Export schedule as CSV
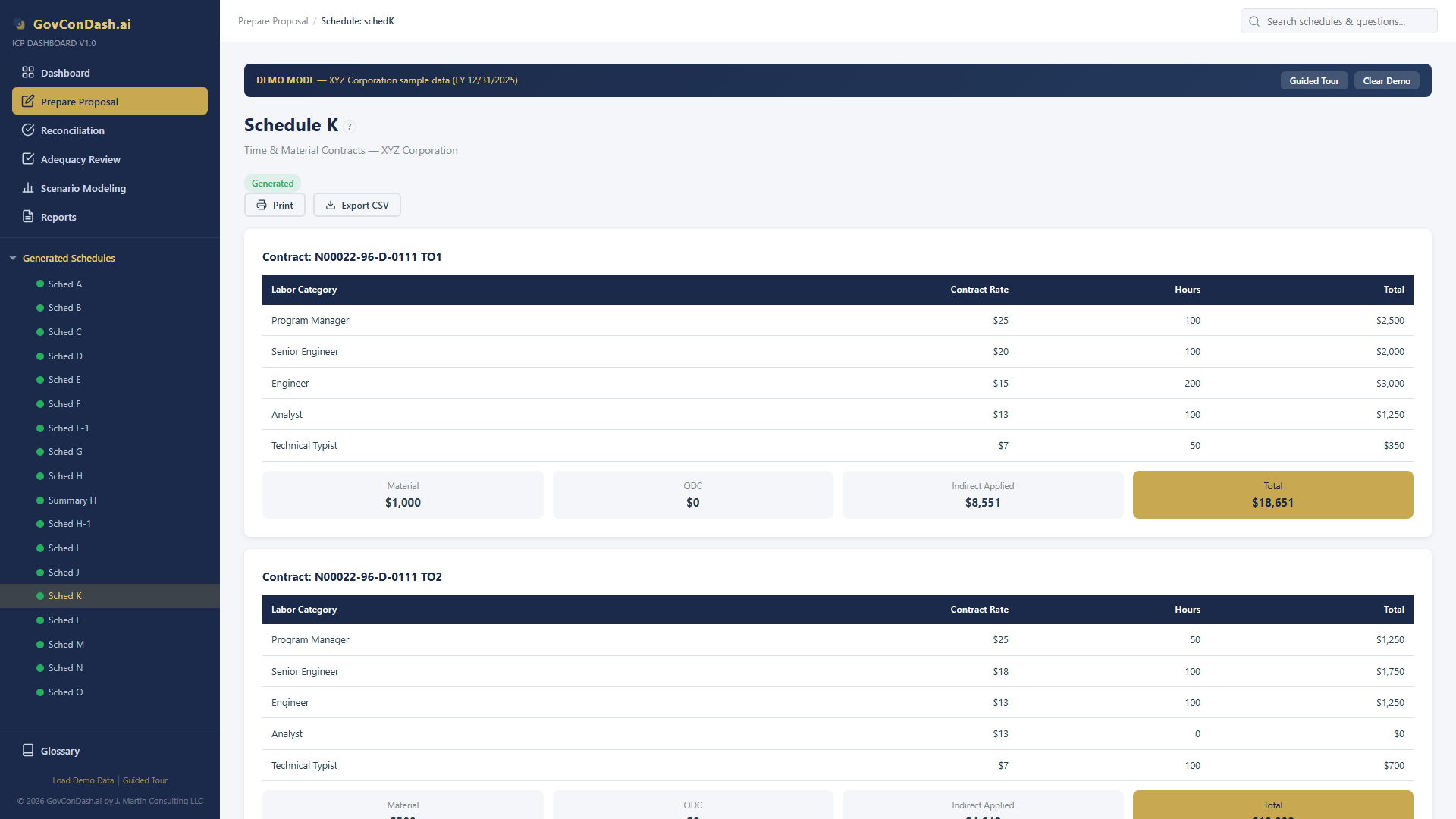This screenshot has width=1456, height=819. pos(356,206)
